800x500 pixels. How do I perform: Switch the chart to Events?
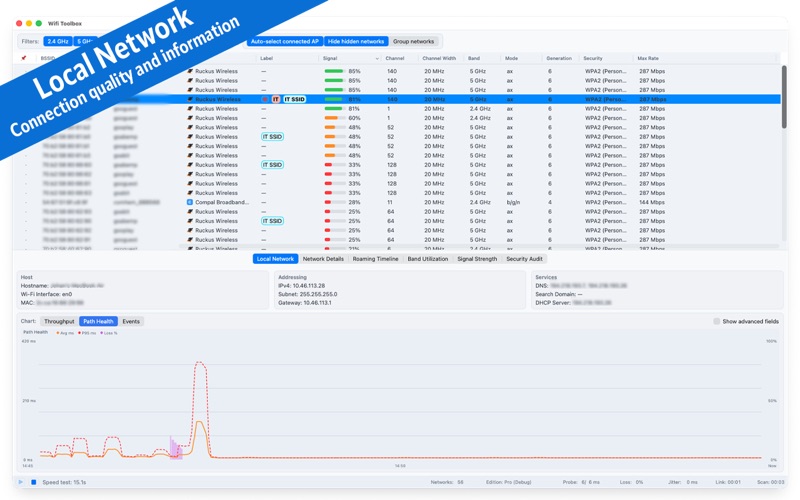(131, 321)
